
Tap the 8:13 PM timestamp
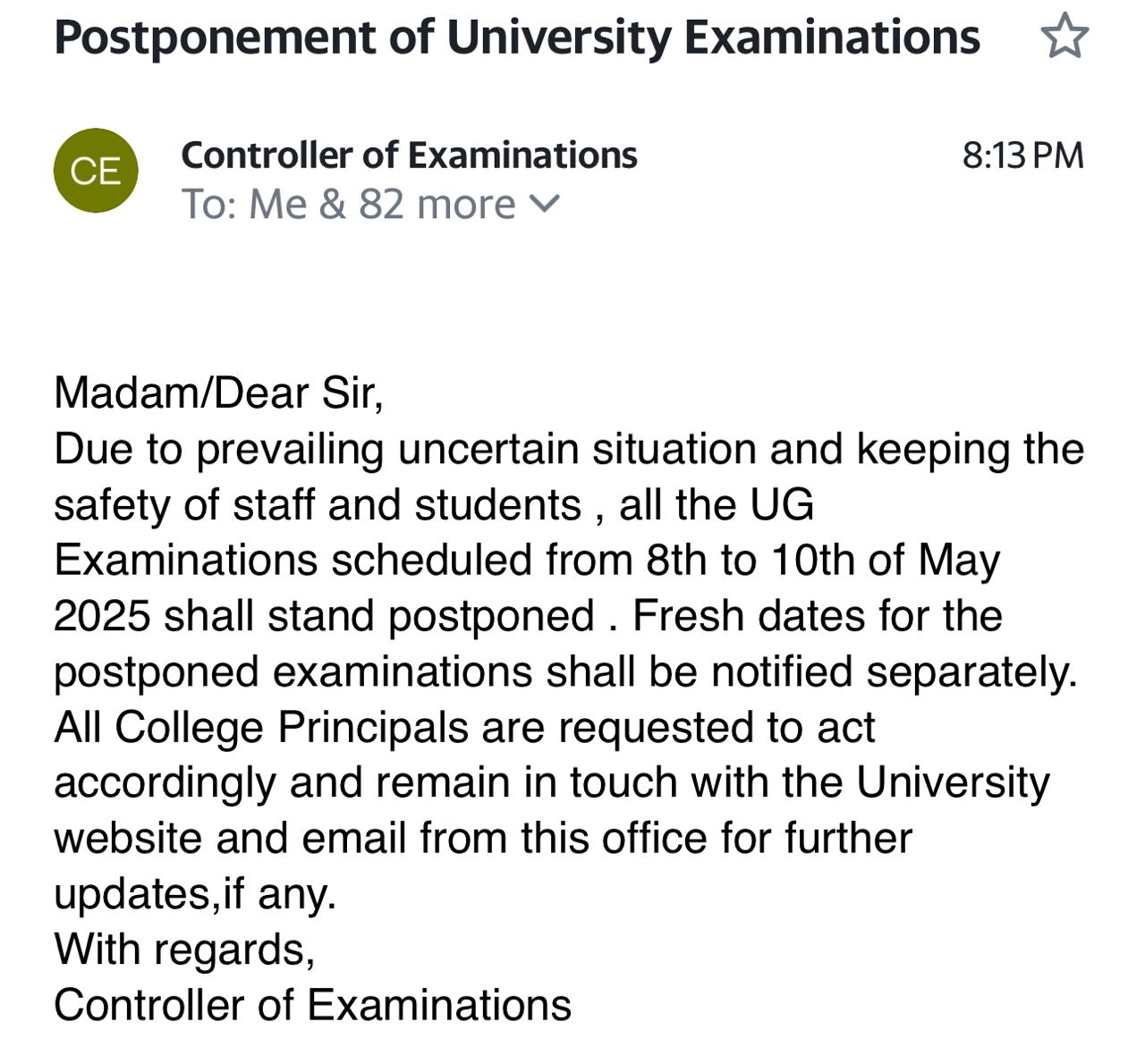tap(1022, 156)
